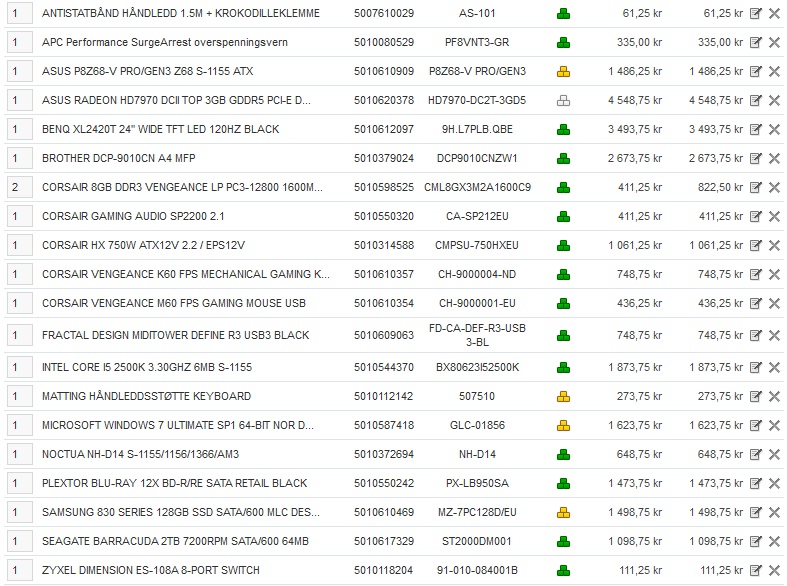Delete the ASUS RADEON HD7970 item
Viewport: 787px width, 586px height.
tap(774, 100)
